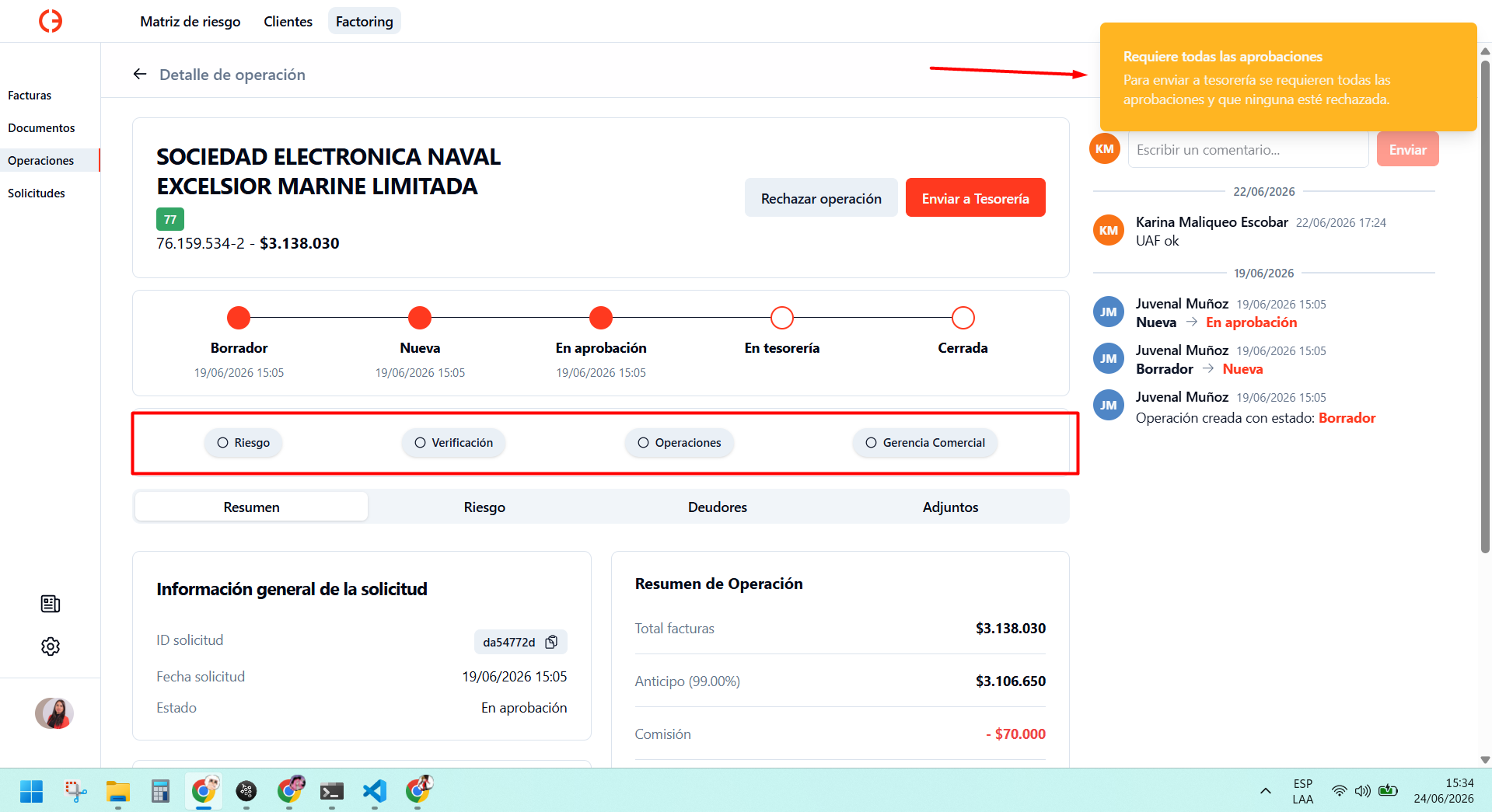Click the Total facturas value $3.138.030

pos(1011,628)
